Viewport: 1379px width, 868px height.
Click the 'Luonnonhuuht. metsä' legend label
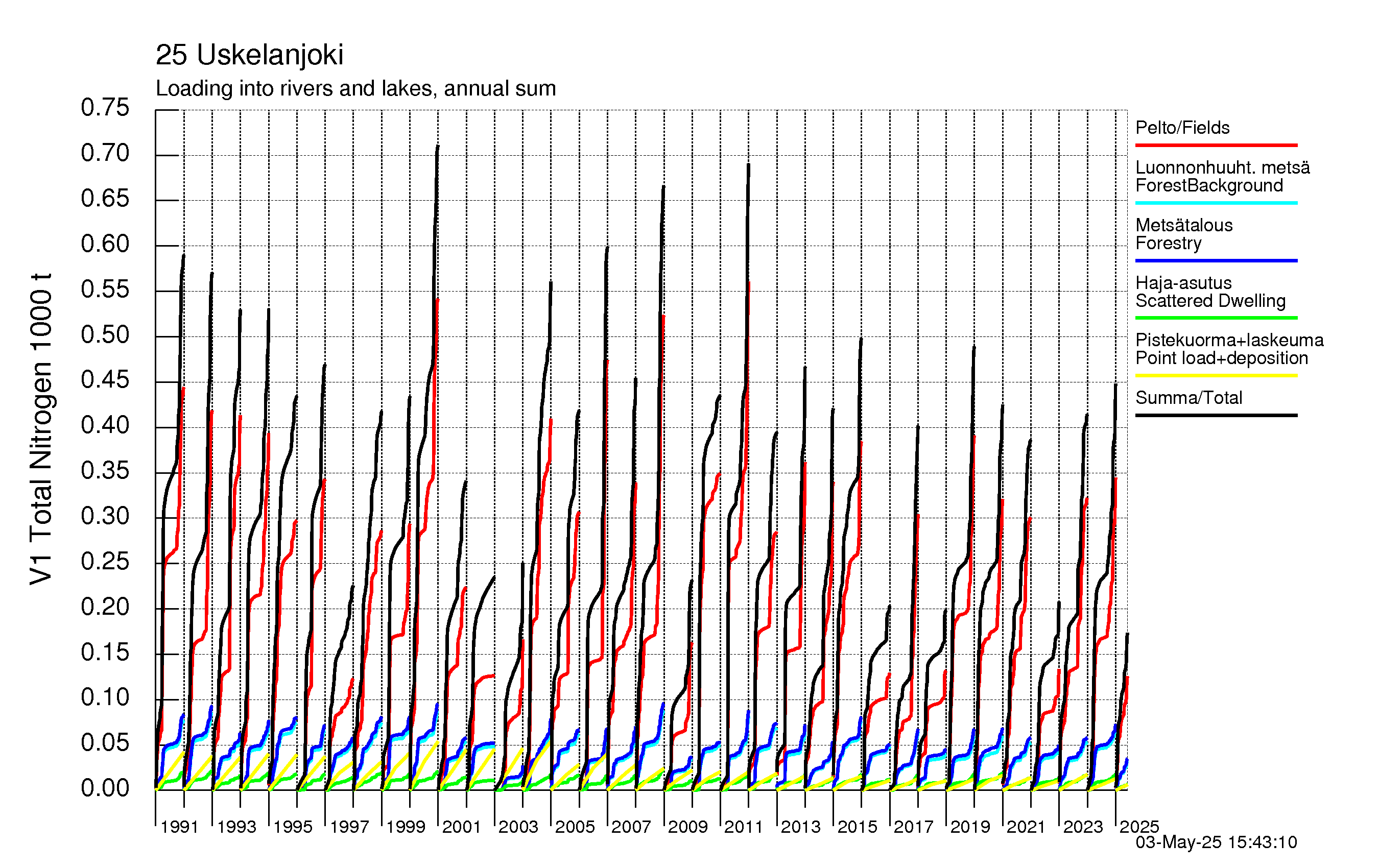pos(1222,167)
